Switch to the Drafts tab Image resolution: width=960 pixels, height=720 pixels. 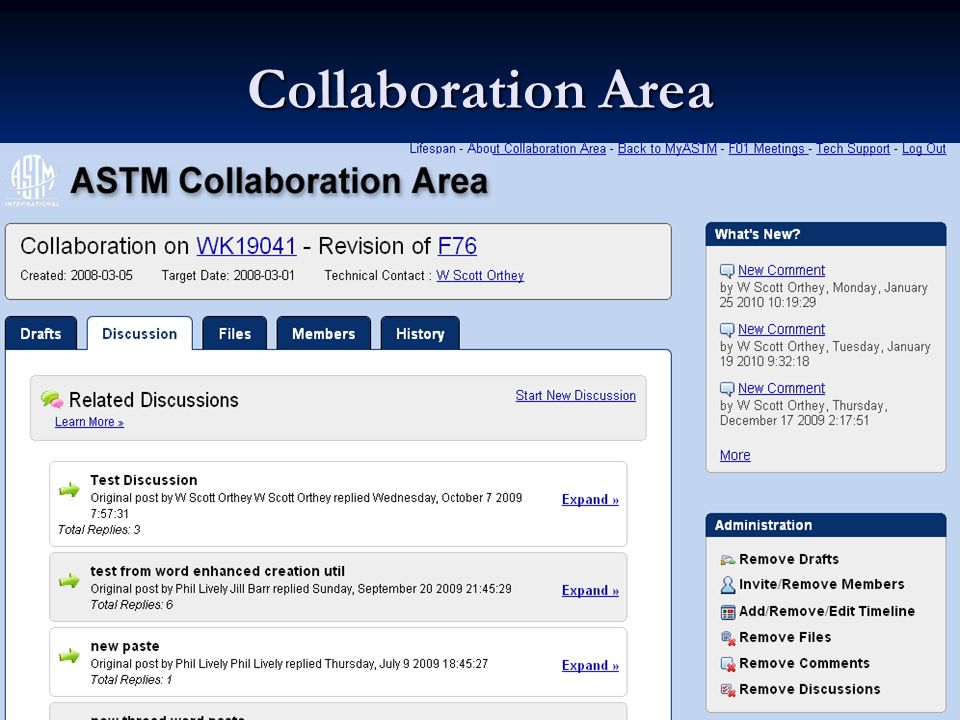click(x=41, y=334)
